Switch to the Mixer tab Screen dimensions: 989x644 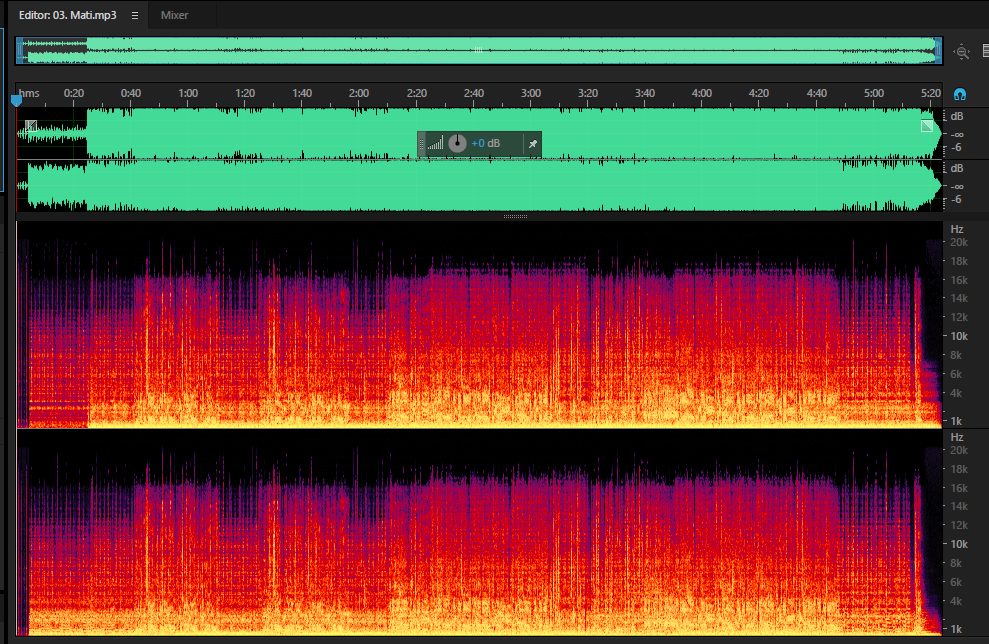pyautogui.click(x=174, y=15)
